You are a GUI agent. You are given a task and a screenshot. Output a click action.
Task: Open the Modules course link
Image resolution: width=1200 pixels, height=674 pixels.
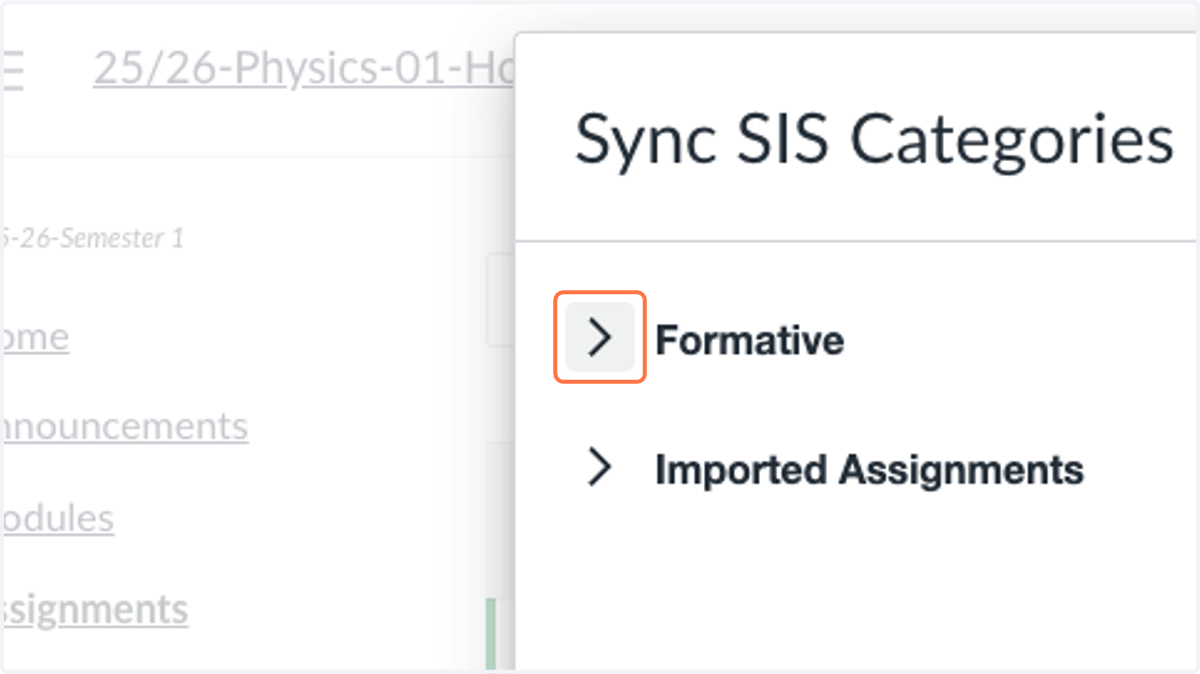pos(57,518)
